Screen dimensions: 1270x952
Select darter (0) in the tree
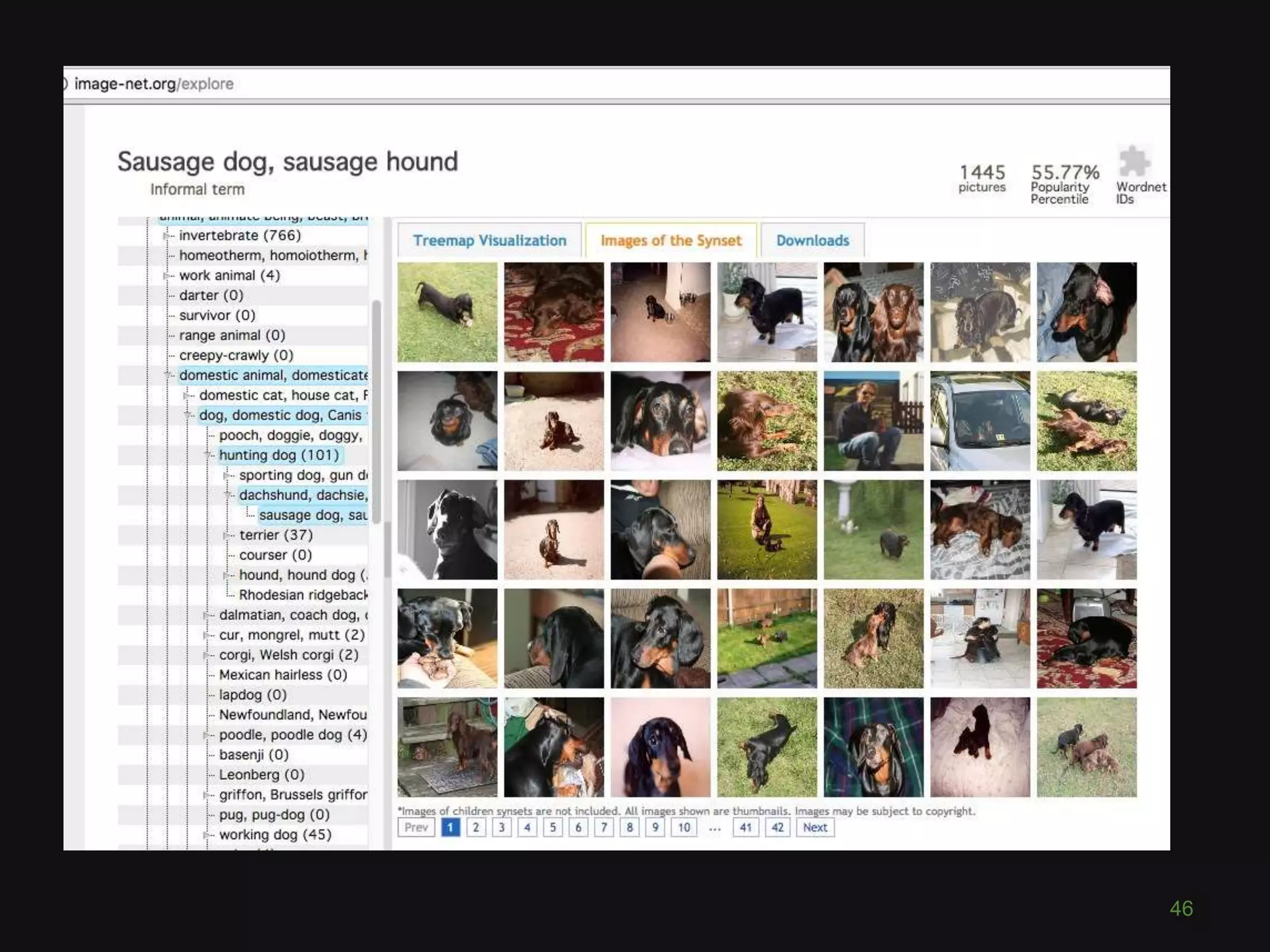pyautogui.click(x=211, y=296)
